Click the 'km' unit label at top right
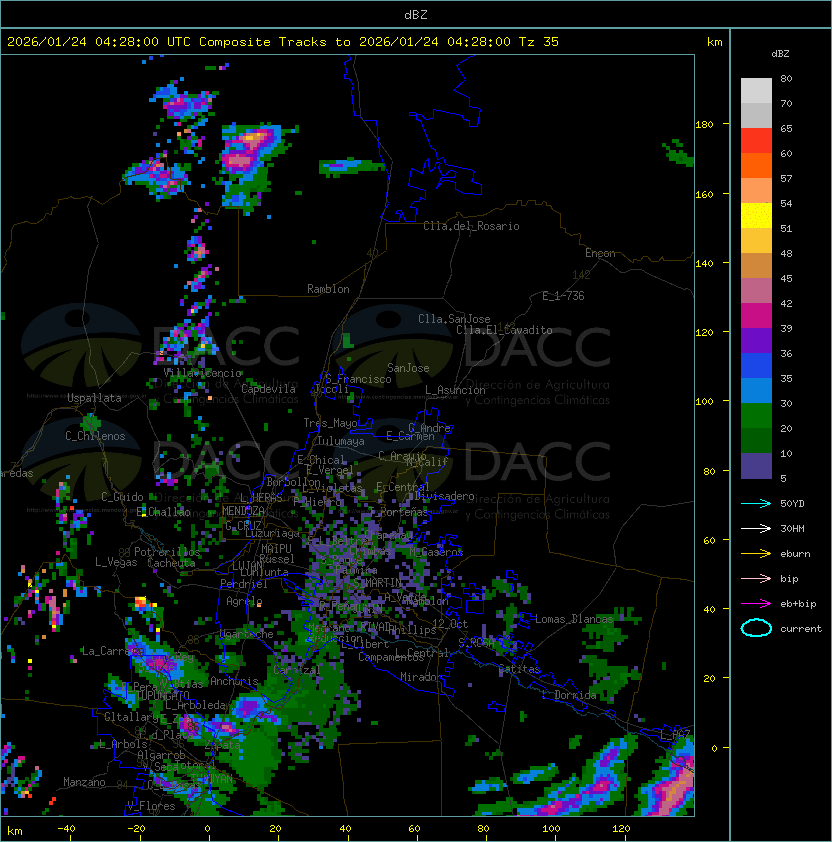 tap(714, 42)
